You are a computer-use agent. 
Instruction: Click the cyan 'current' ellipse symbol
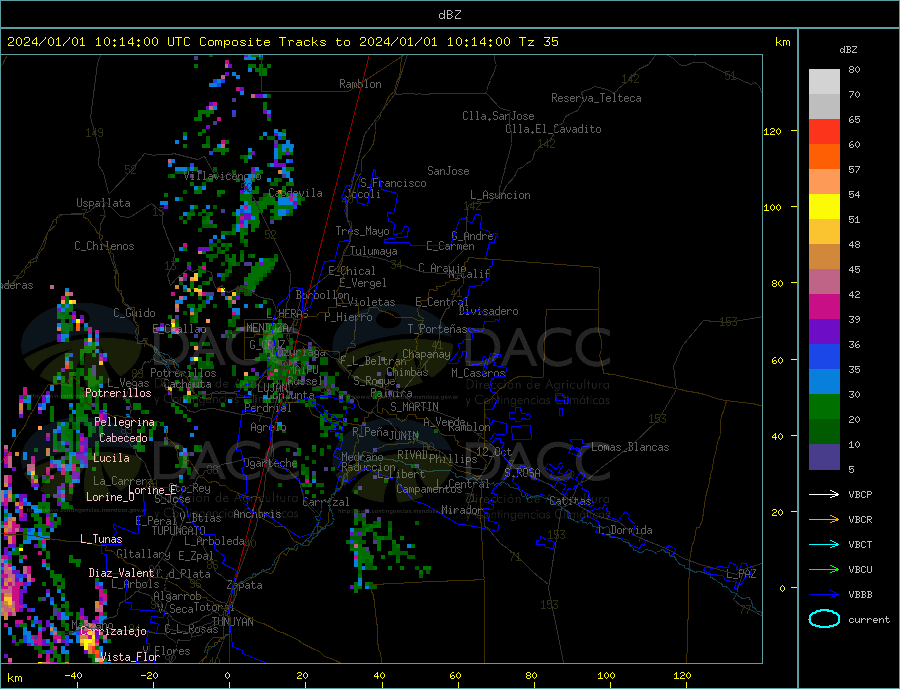(825, 619)
